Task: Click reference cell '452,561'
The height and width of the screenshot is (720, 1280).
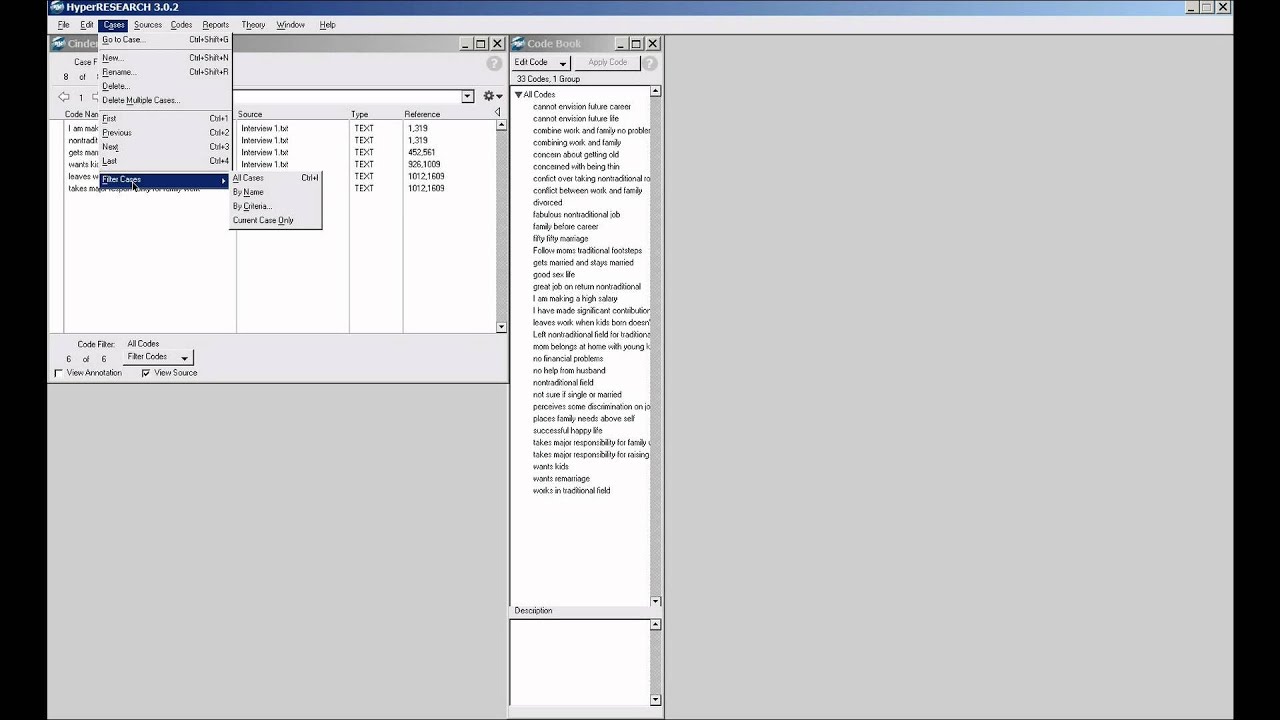Action: 421,153
